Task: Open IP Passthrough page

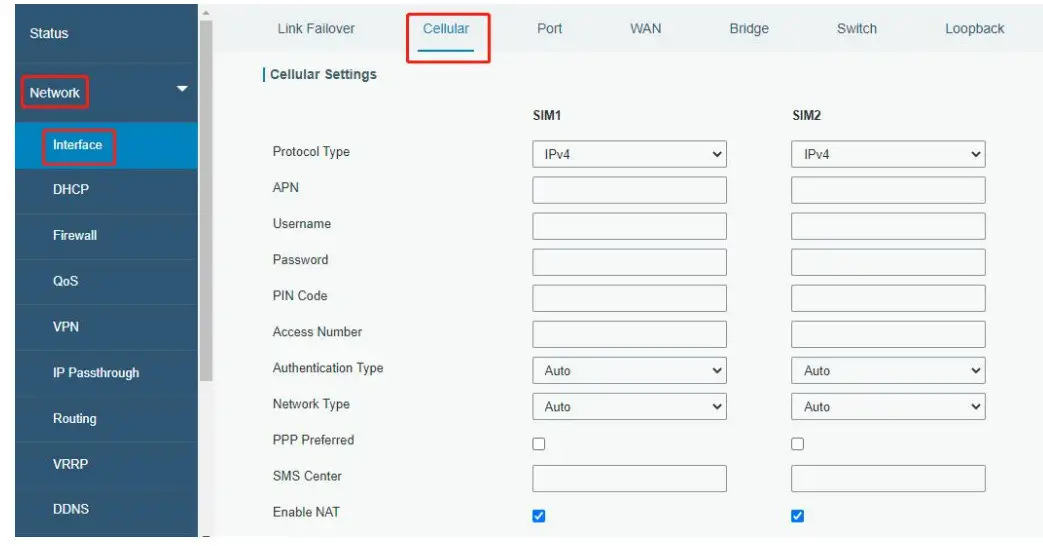Action: (x=96, y=373)
